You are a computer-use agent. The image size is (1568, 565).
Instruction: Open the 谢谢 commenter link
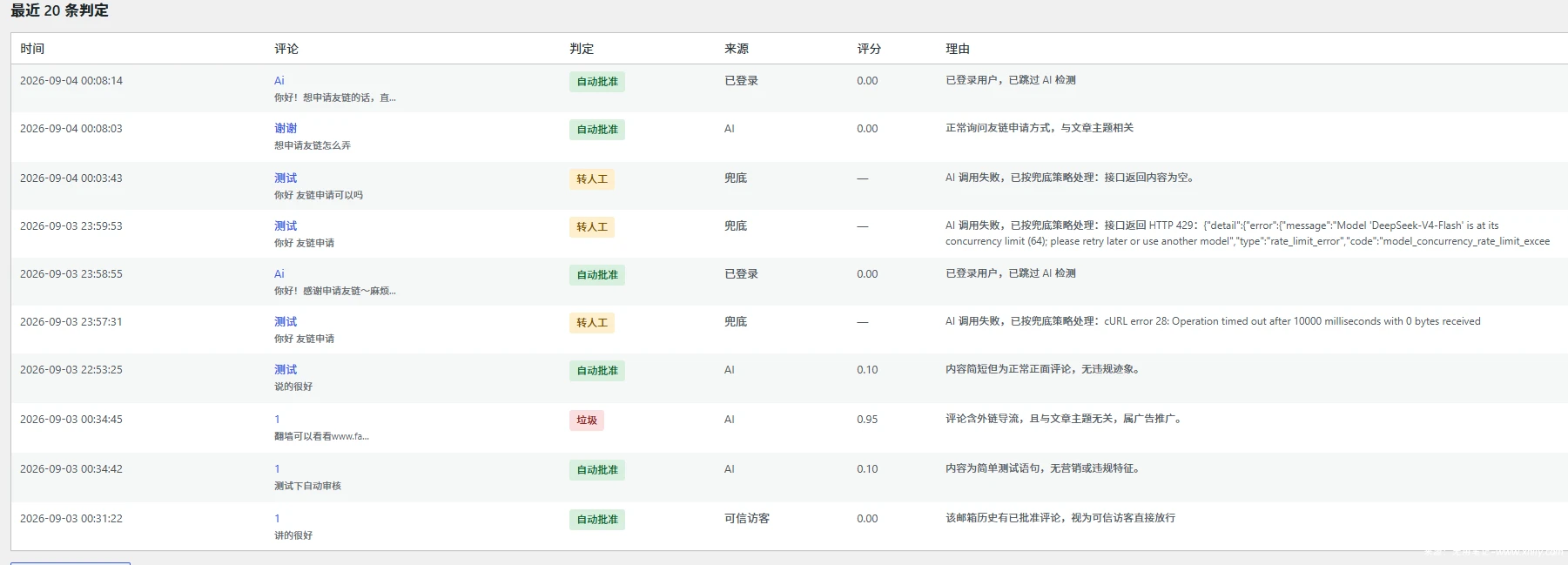286,129
